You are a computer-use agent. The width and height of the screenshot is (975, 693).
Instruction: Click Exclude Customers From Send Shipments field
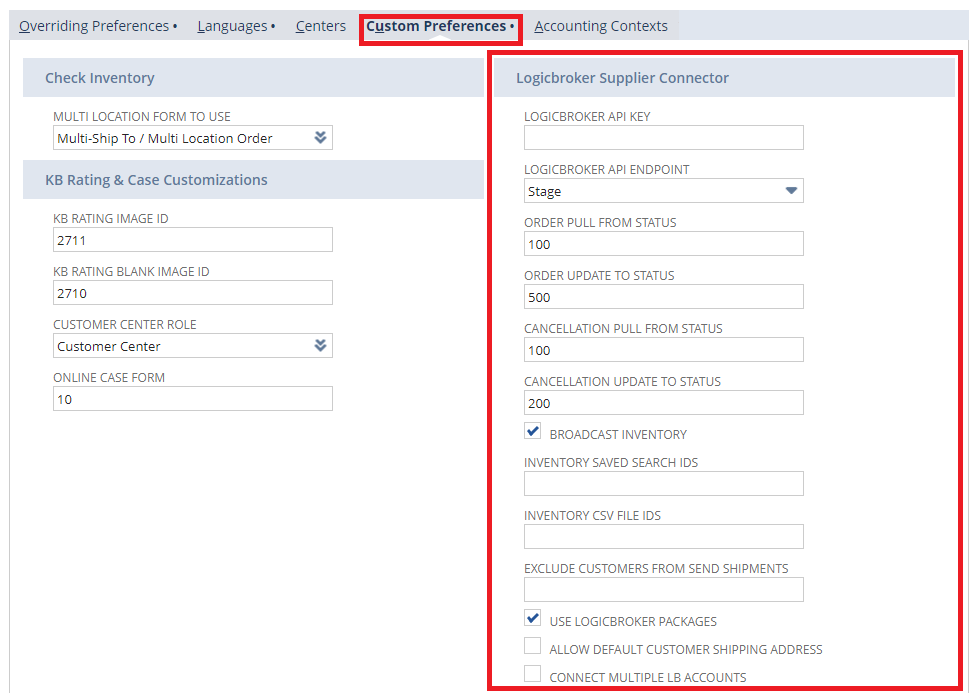[x=663, y=590]
